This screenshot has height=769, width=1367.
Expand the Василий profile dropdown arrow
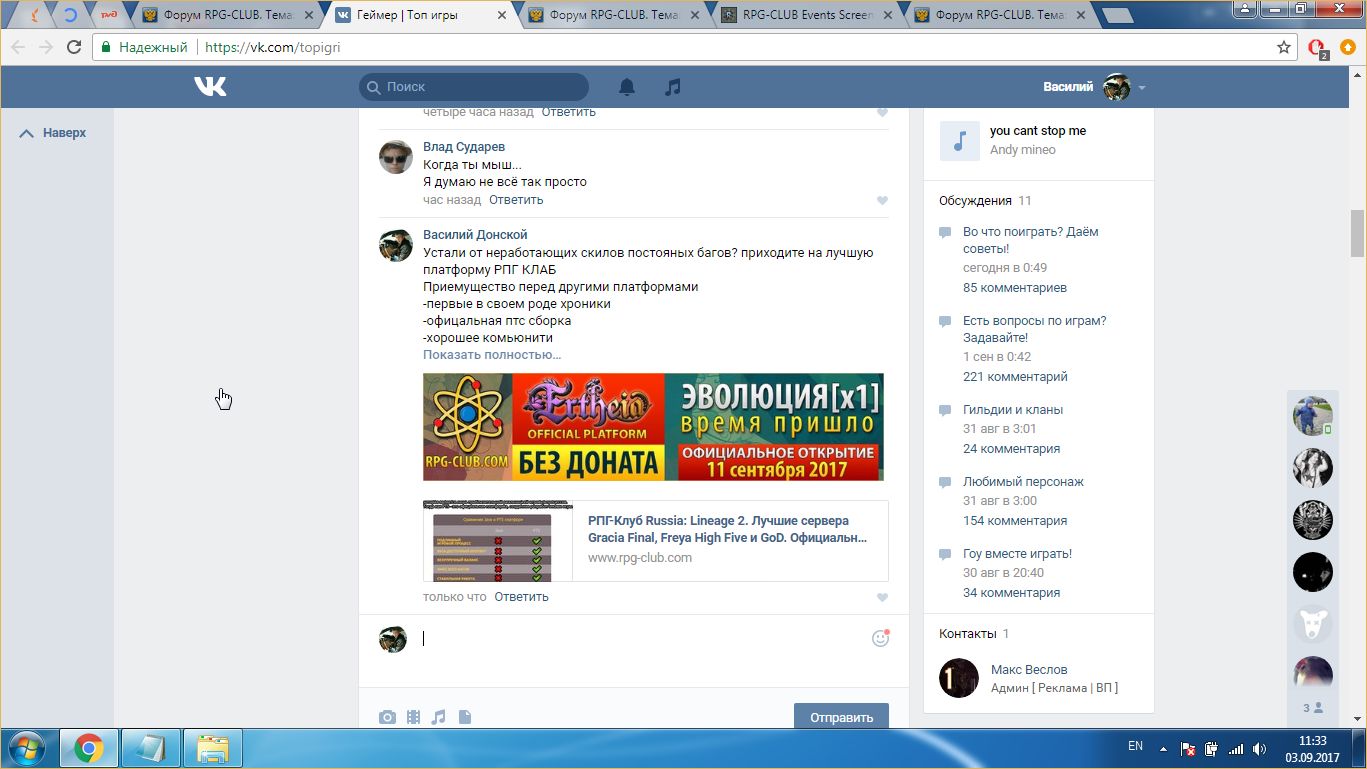pos(1141,88)
